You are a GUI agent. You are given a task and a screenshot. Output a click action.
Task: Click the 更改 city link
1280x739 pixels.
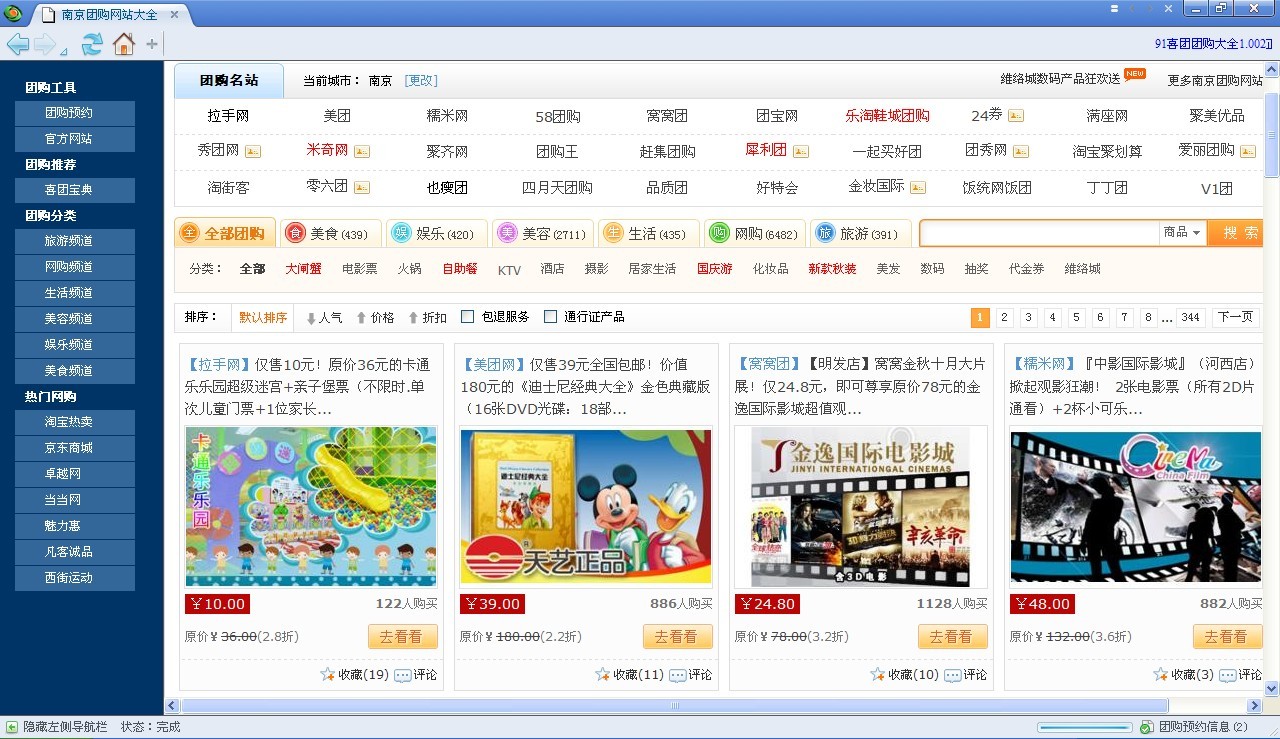tap(421, 81)
